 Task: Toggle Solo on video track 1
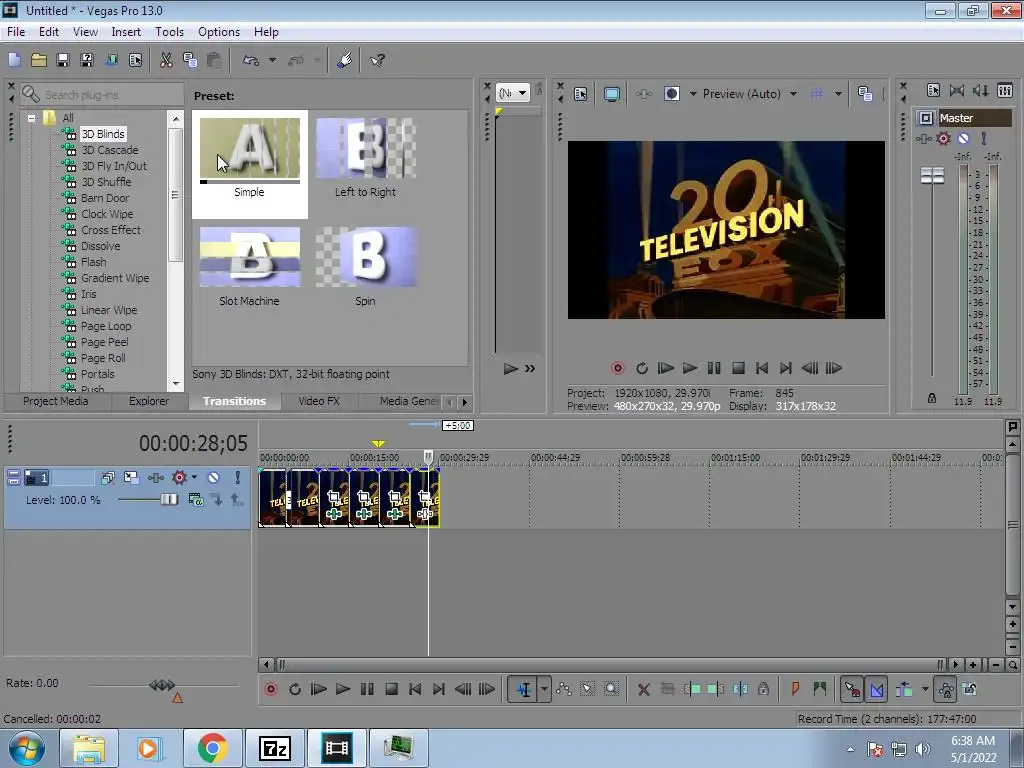pyautogui.click(x=238, y=477)
